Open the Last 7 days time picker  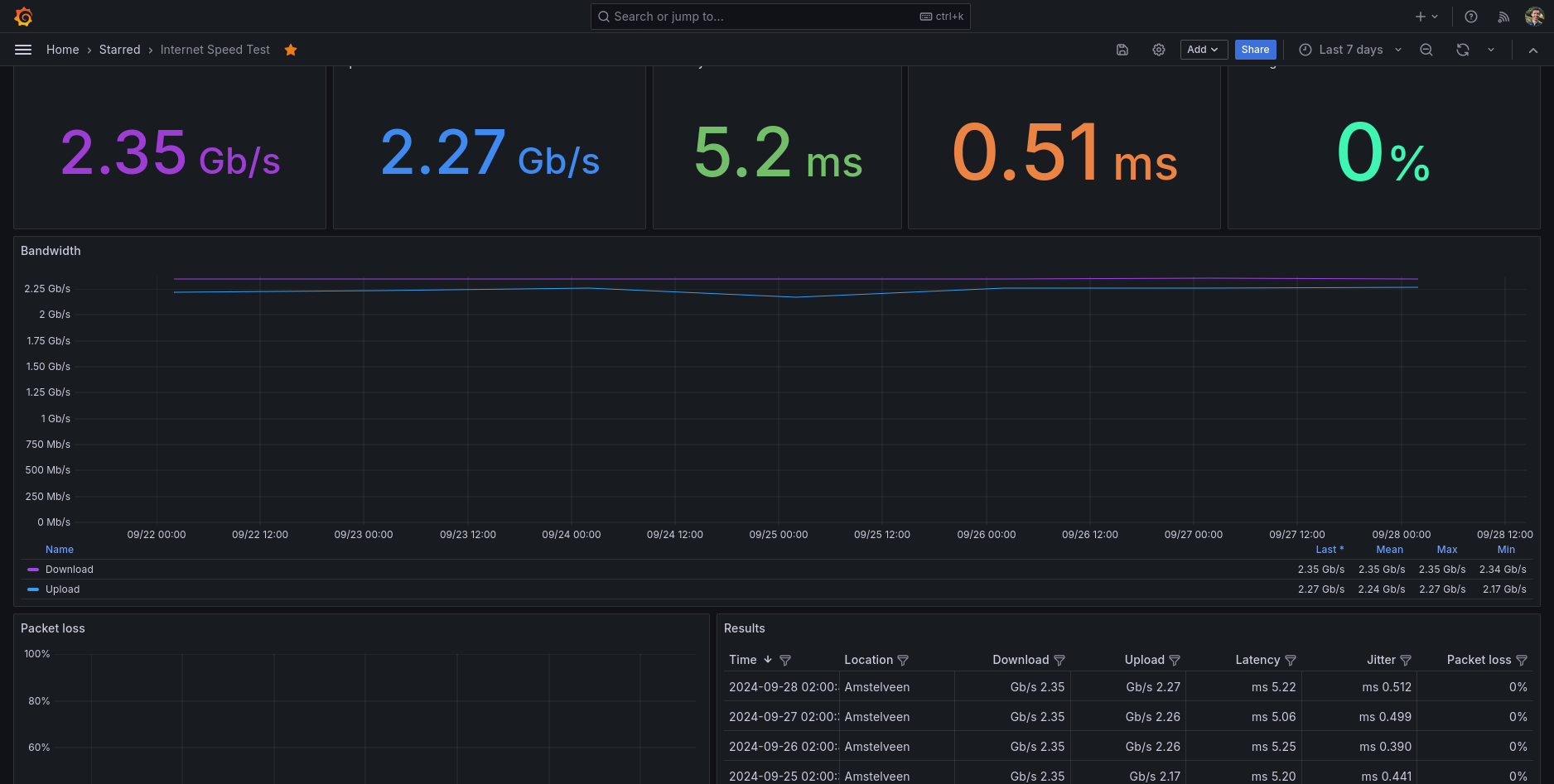click(1350, 50)
